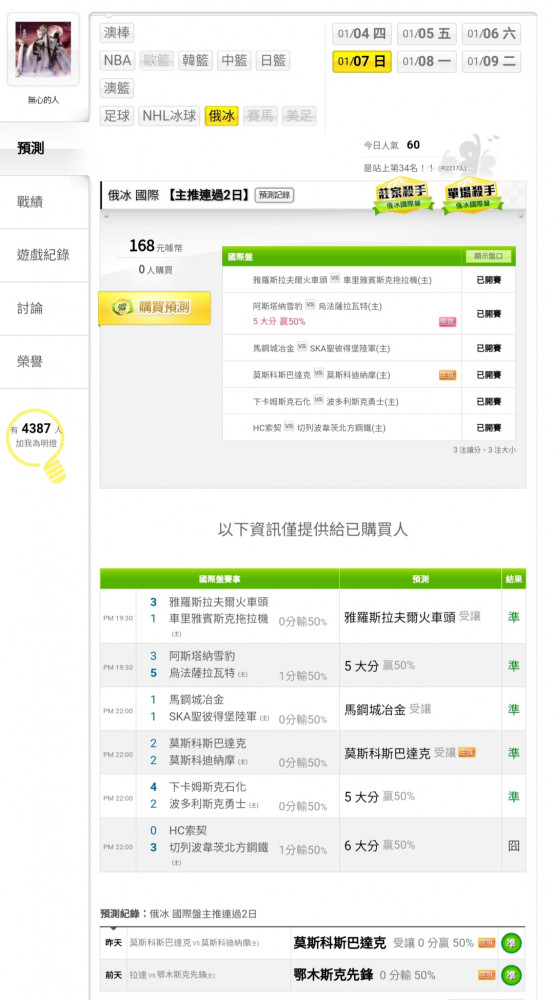Select the 俄冰 league filter
Screen dimensions: 554x1000
(222, 116)
